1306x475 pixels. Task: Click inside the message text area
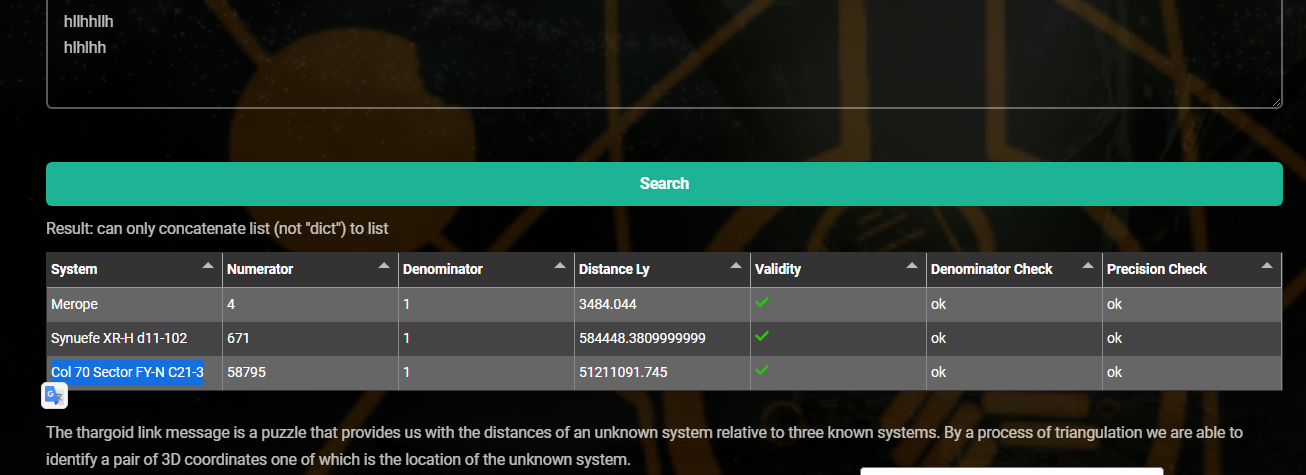coord(664,53)
